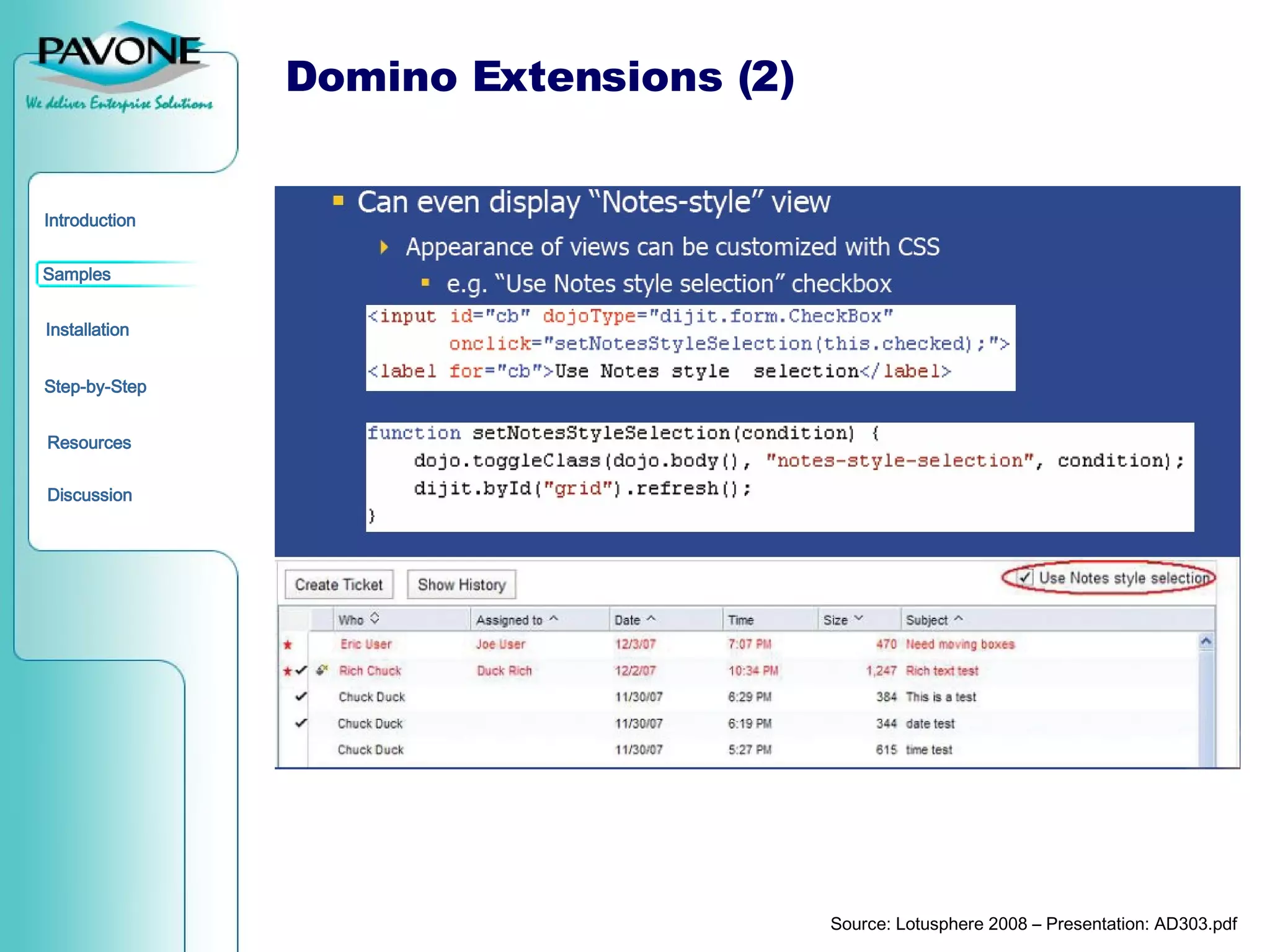The image size is (1270, 952).
Task: Click the slide title Domino Extensions (2)
Action: click(x=540, y=77)
